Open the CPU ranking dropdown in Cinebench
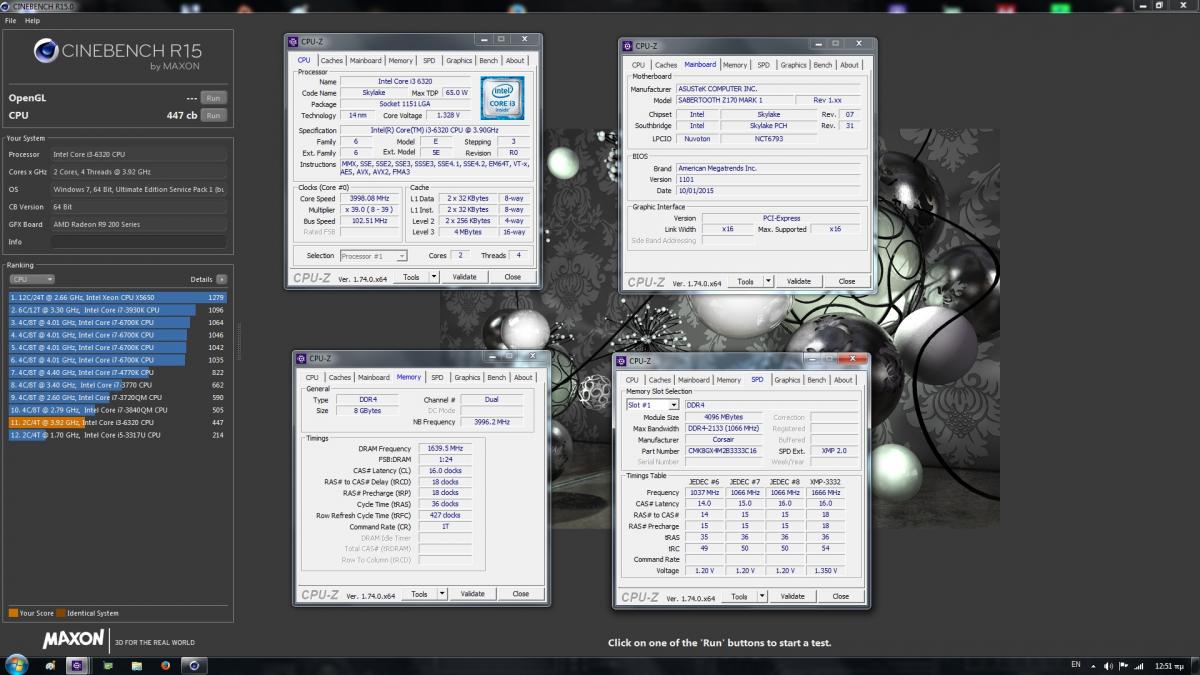The image size is (1200, 675). point(31,280)
